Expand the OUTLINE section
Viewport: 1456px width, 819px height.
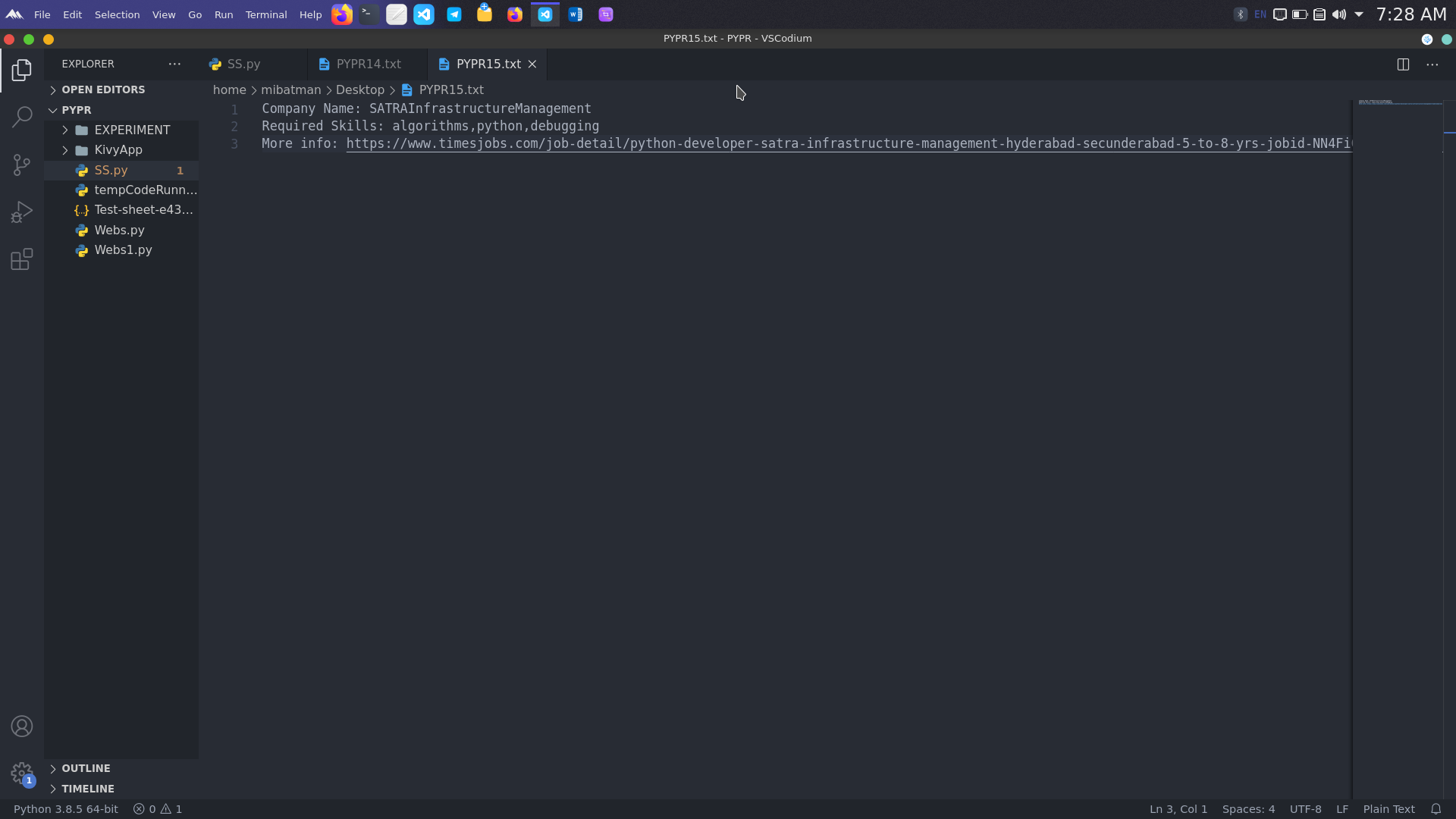click(x=86, y=768)
